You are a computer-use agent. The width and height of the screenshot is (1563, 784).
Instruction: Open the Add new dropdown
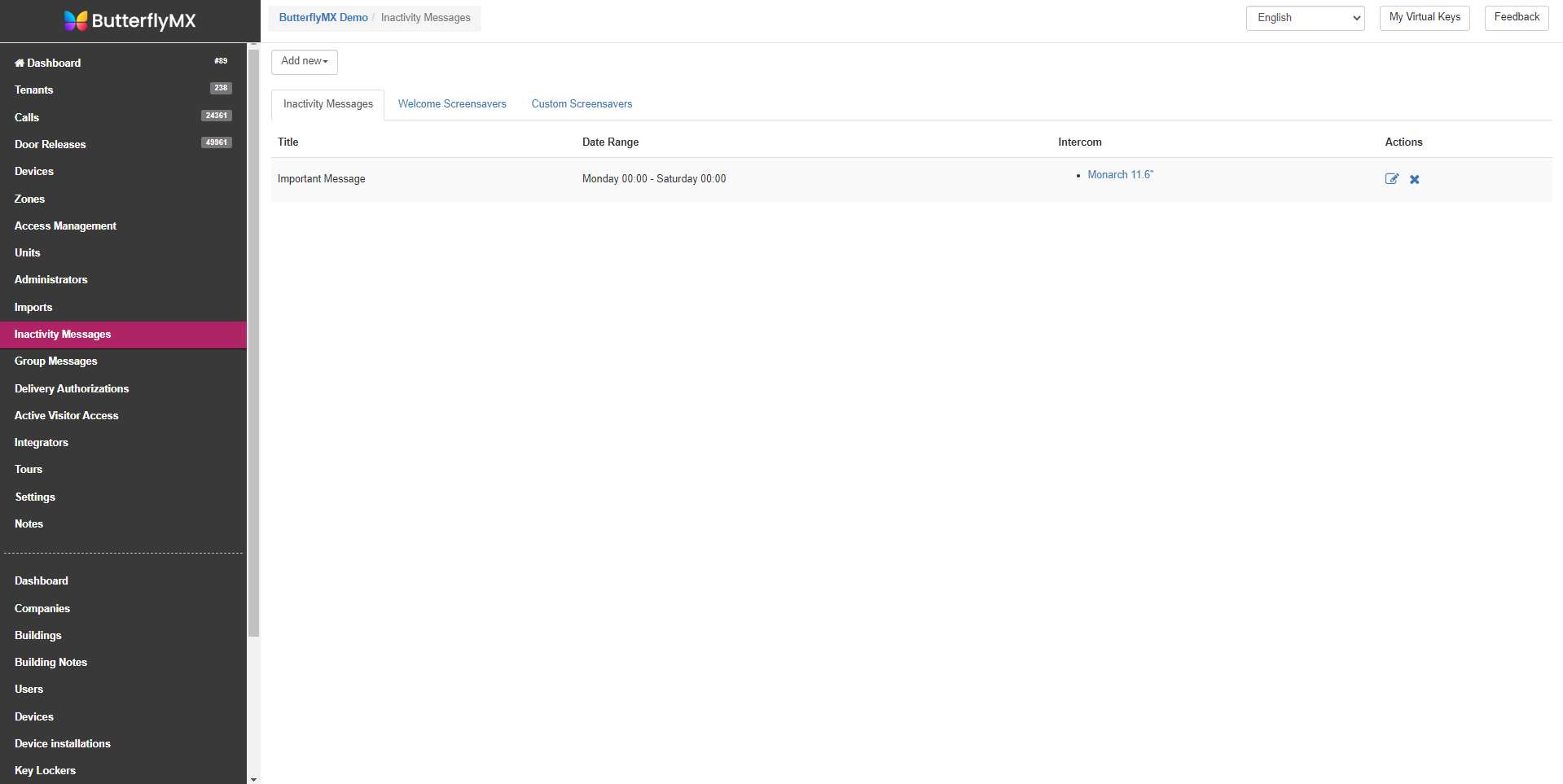click(305, 61)
